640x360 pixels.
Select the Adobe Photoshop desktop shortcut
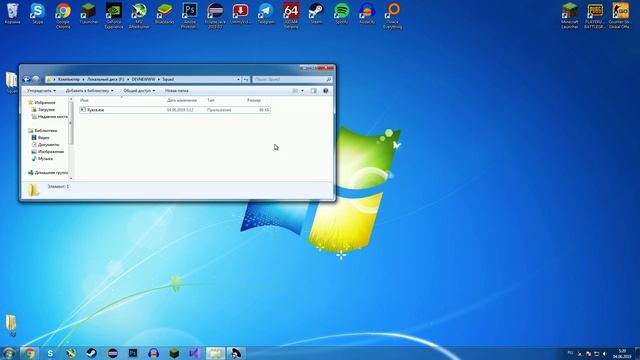[189, 16]
